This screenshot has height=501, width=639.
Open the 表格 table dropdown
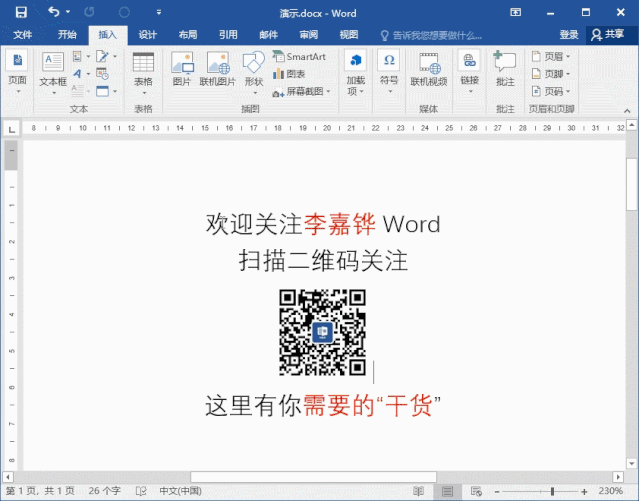click(x=143, y=73)
